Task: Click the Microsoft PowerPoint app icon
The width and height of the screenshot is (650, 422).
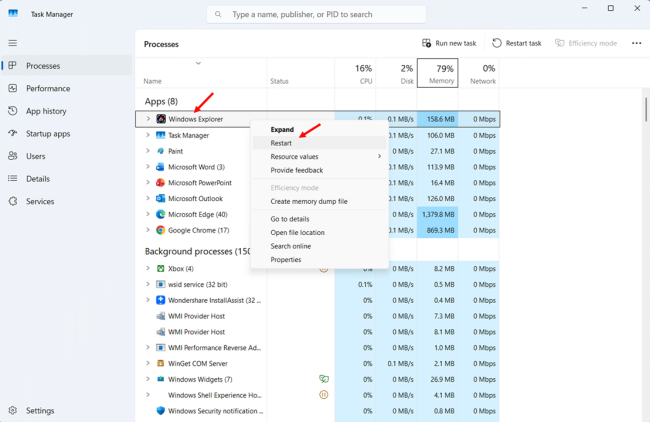Action: point(160,183)
